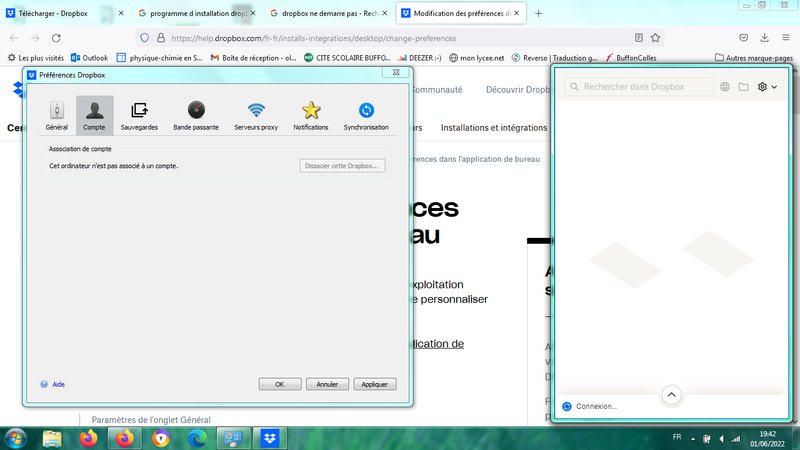Open the Dropbox folder icon in panel
The height and width of the screenshot is (450, 800).
click(x=743, y=87)
